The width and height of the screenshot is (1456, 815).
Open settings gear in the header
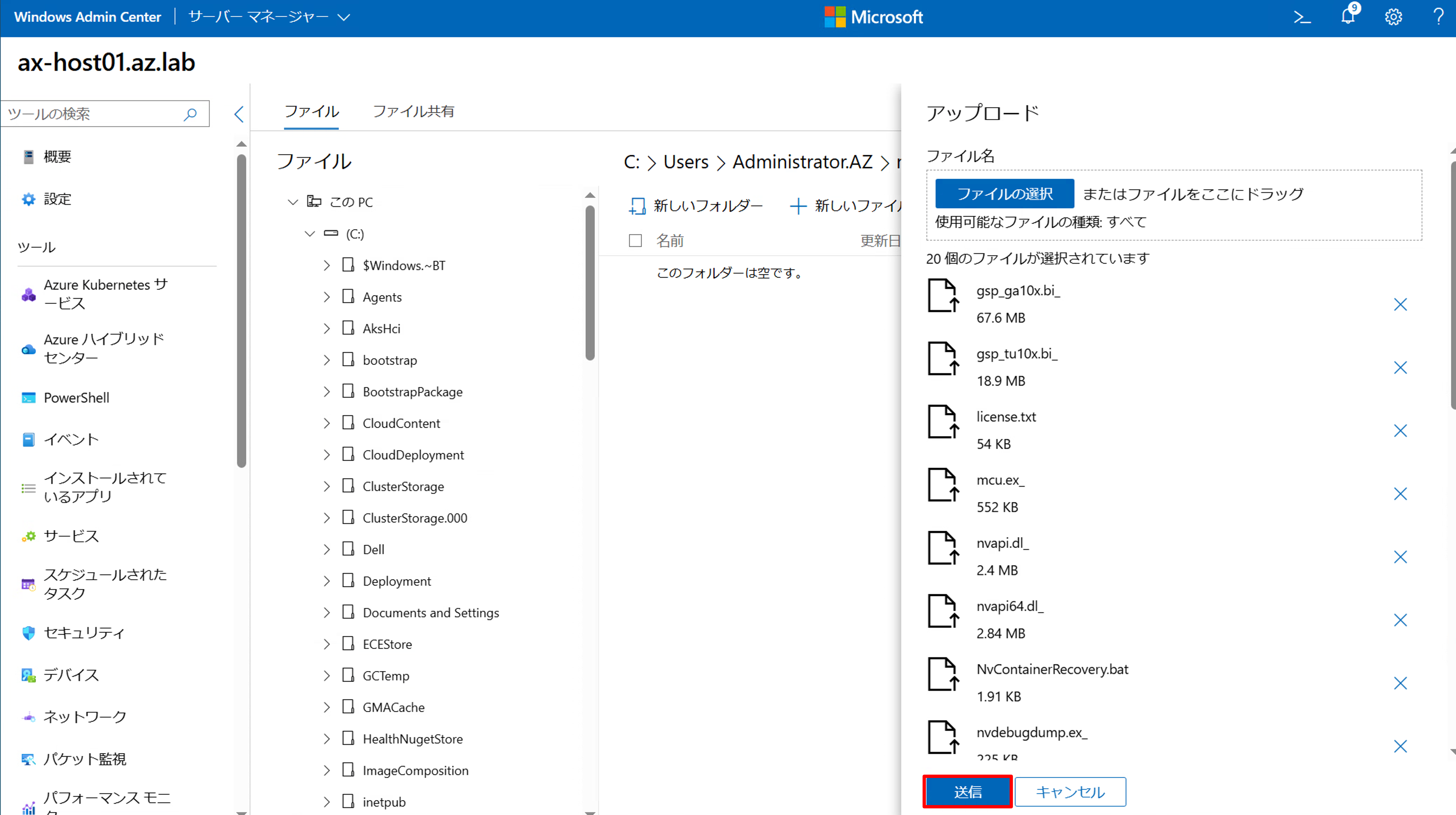(1393, 18)
